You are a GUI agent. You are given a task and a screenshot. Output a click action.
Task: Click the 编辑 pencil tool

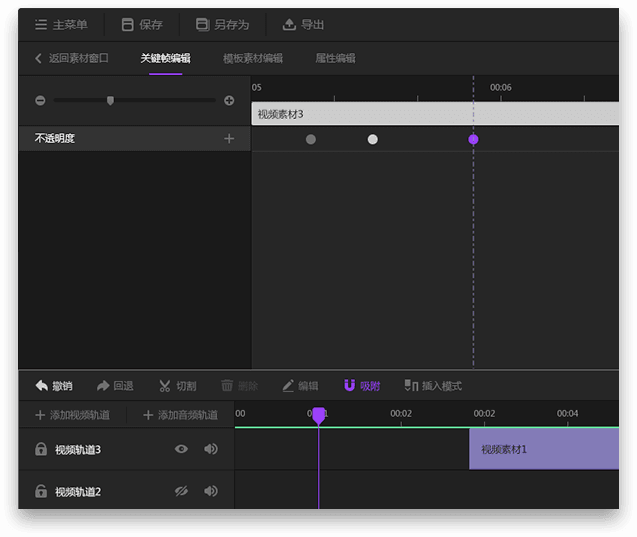(x=288, y=386)
